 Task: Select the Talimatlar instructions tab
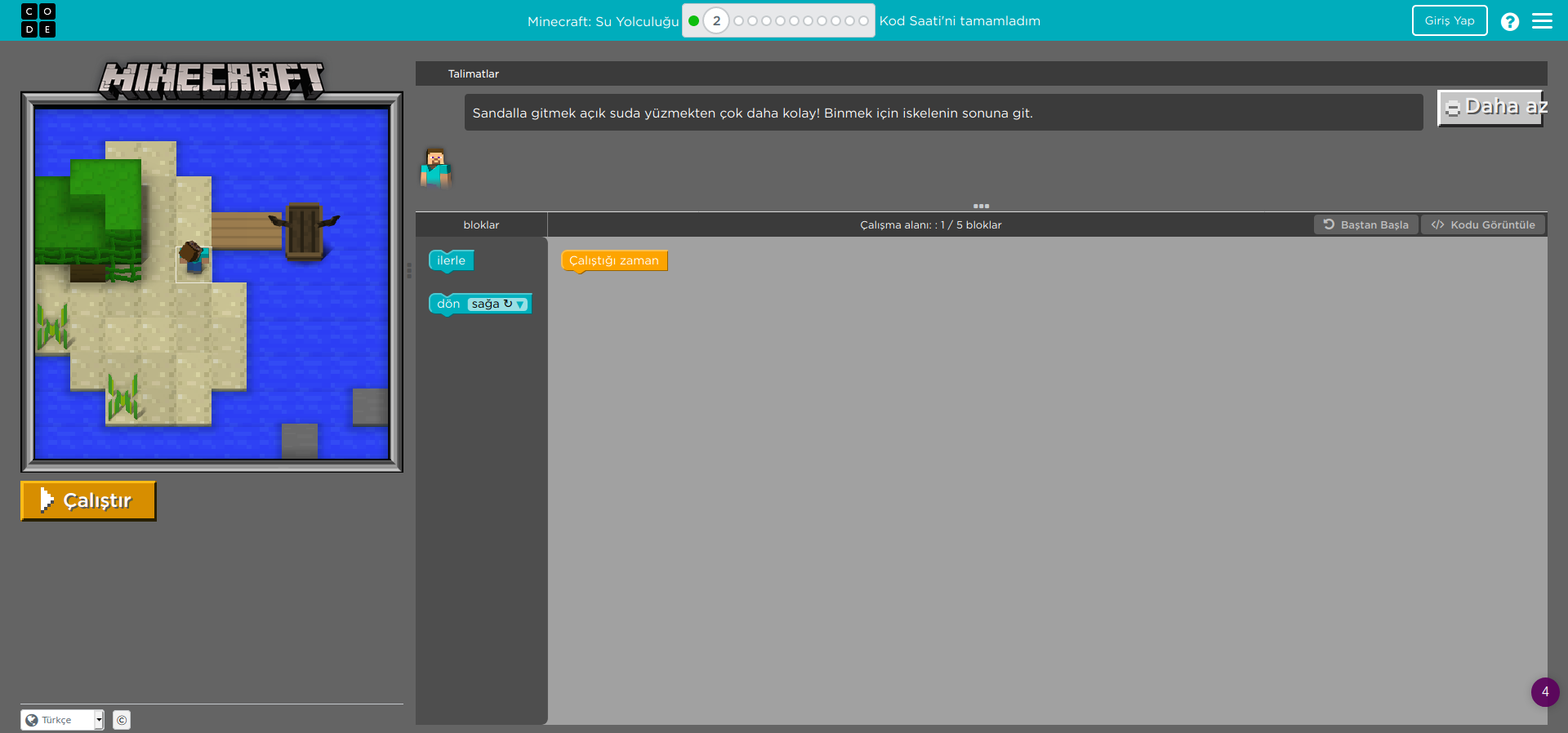(473, 73)
